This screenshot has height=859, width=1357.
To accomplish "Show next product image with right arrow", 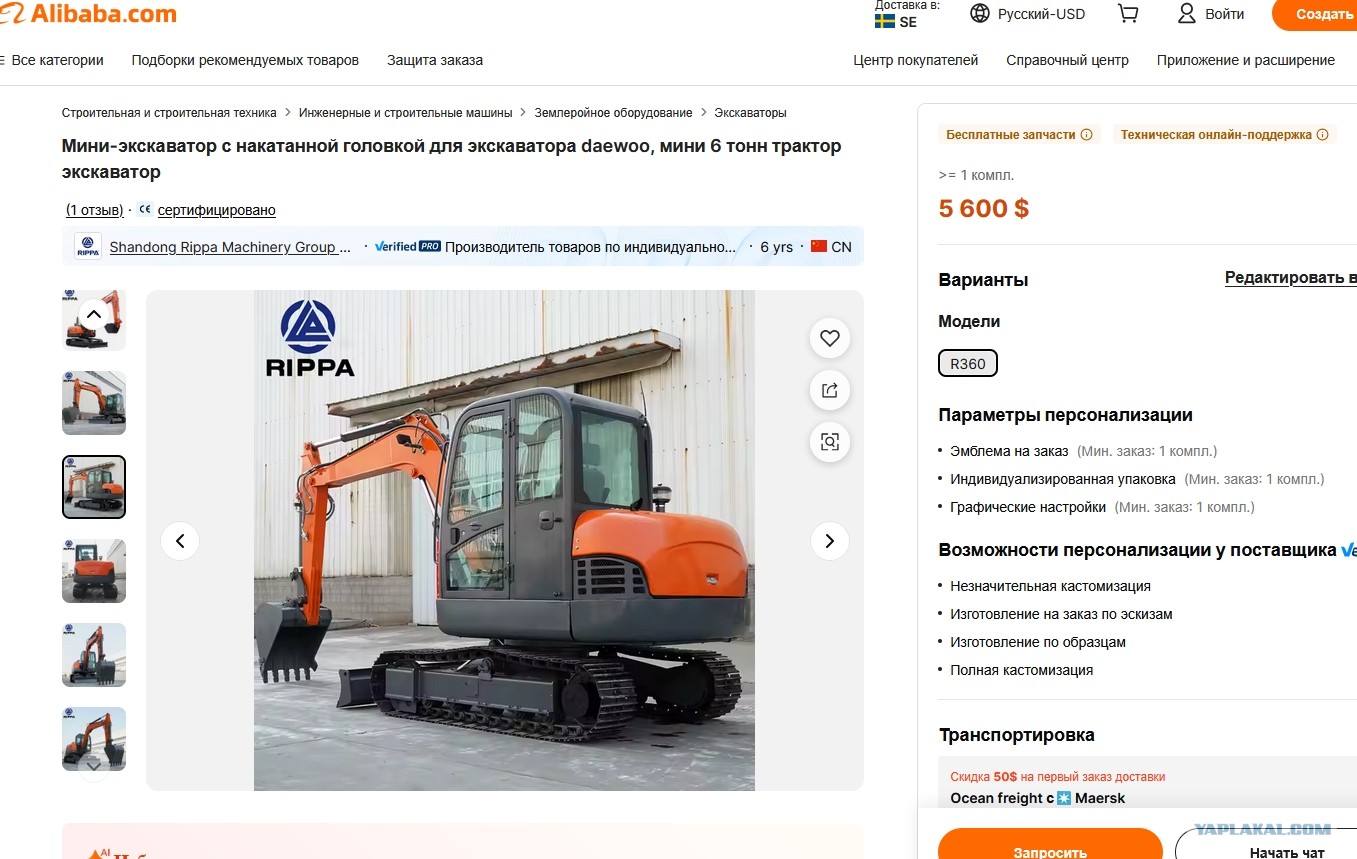I will [x=829, y=541].
